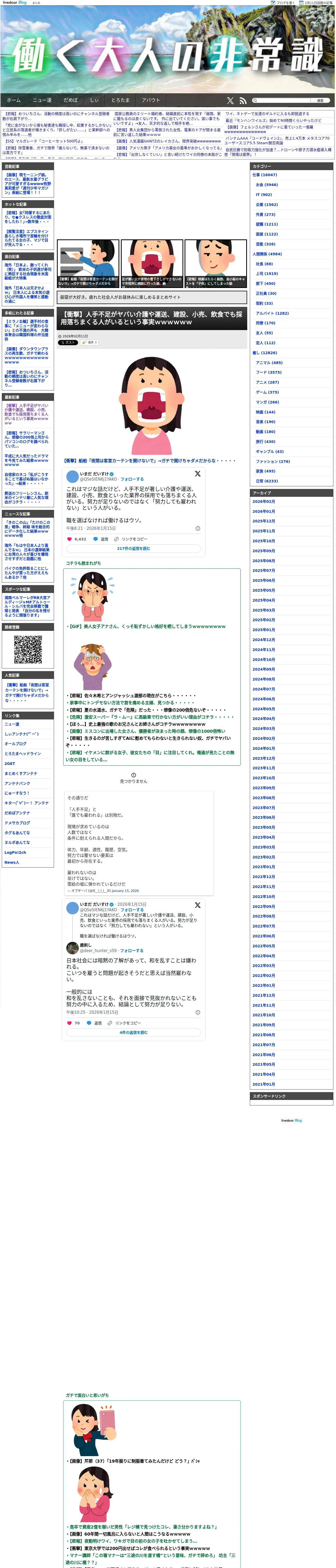Open the オールブログ link in リンク集
Image resolution: width=336 pixels, height=1568 pixels.
[x=15, y=744]
